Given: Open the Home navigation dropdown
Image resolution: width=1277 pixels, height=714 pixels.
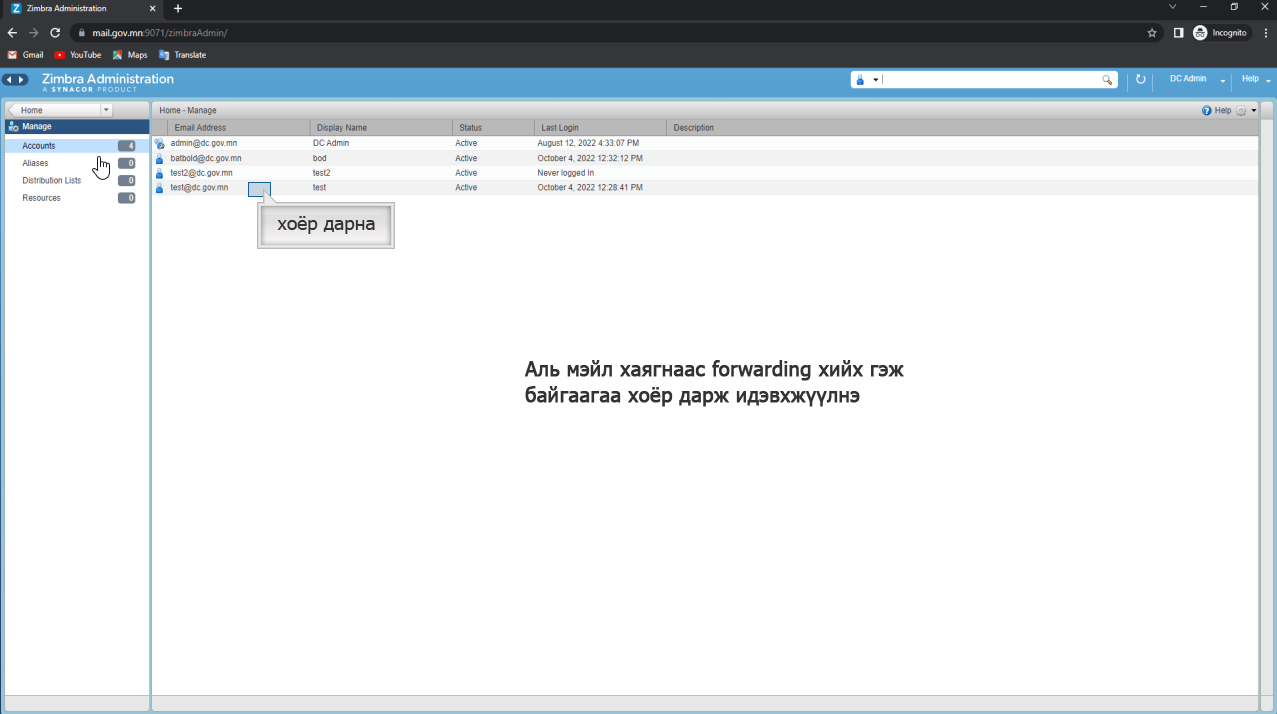Looking at the screenshot, I should (106, 110).
